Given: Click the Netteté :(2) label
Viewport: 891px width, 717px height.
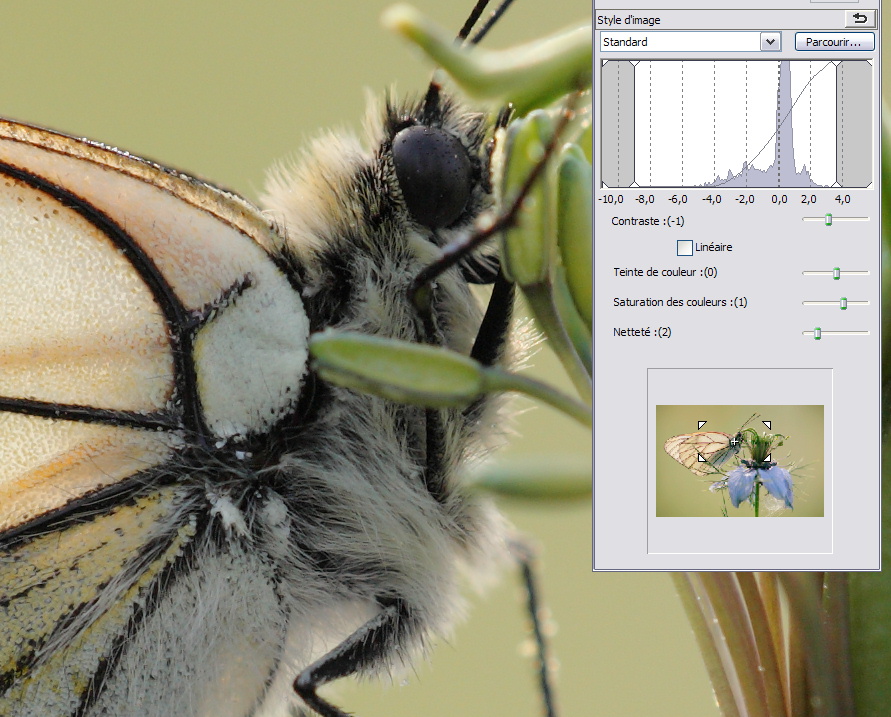Looking at the screenshot, I should tap(642, 332).
